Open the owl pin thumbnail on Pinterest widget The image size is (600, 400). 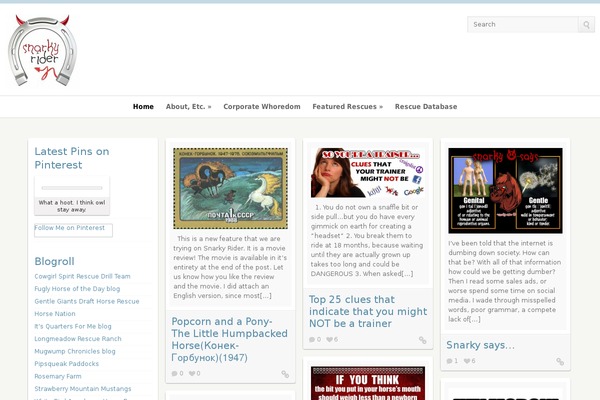(x=72, y=196)
